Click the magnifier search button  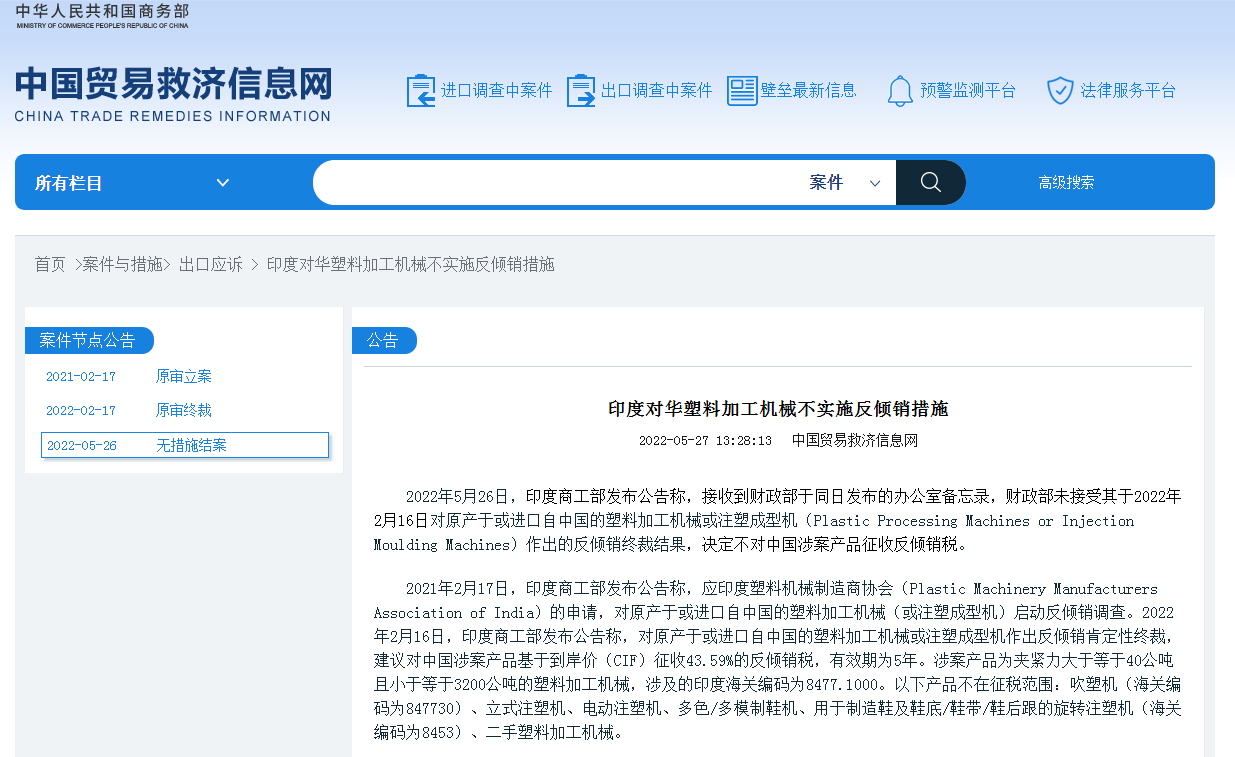coord(931,182)
